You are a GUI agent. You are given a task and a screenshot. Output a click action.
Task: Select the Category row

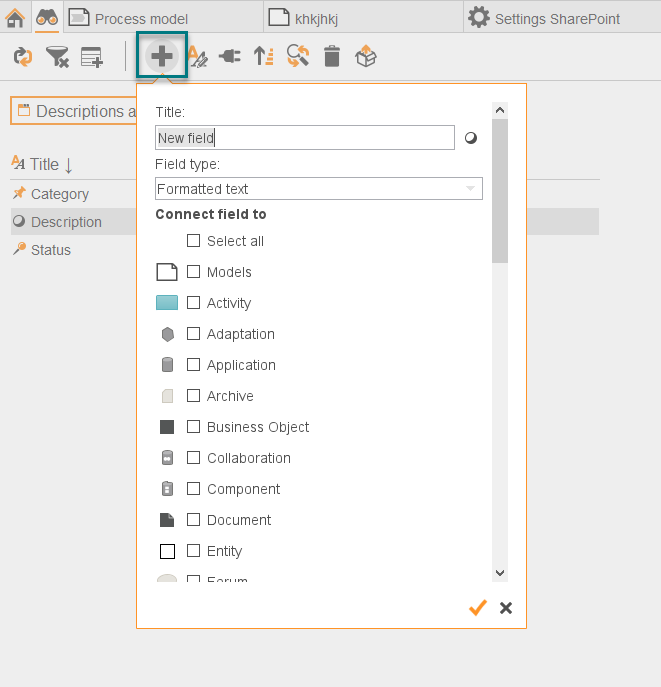click(x=74, y=194)
